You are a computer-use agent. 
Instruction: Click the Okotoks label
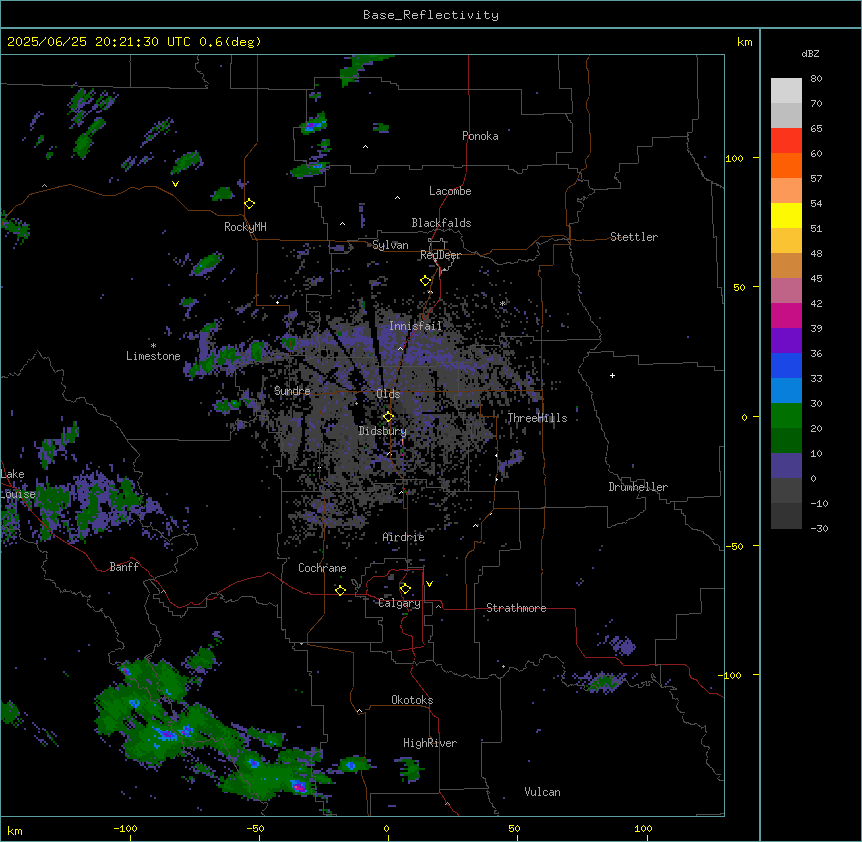pyautogui.click(x=412, y=700)
